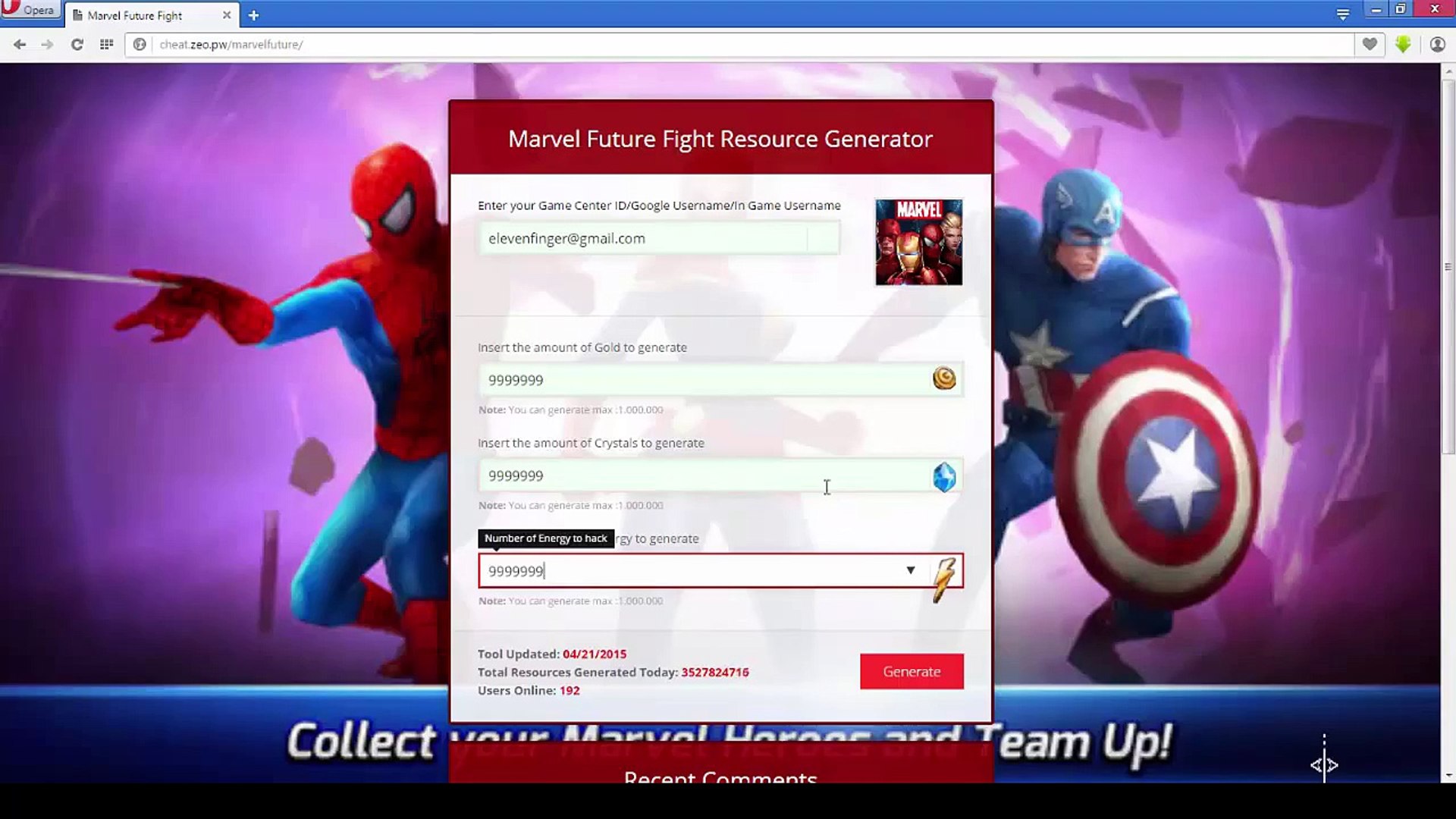
Task: Click the Gold max note text
Action: pyautogui.click(x=571, y=409)
